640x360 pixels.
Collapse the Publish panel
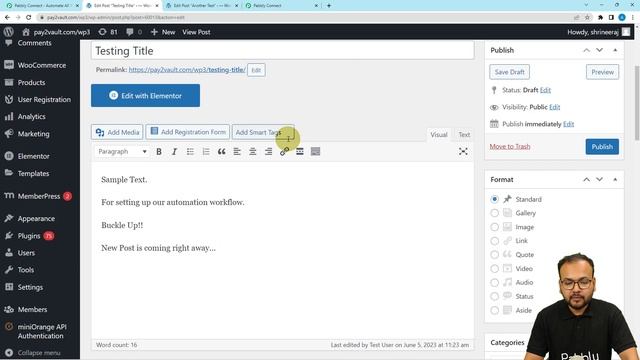pyautogui.click(x=615, y=50)
